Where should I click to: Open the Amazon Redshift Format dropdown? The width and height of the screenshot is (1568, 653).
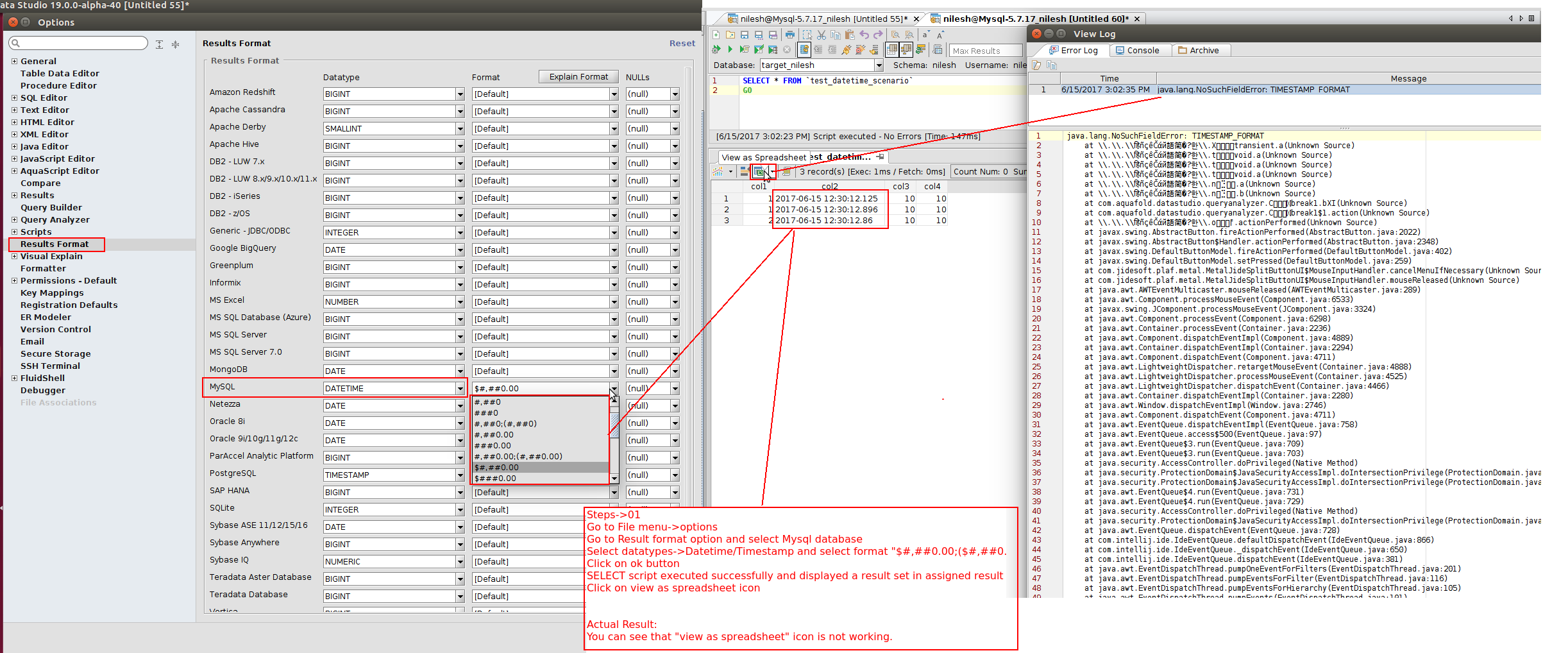(614, 94)
